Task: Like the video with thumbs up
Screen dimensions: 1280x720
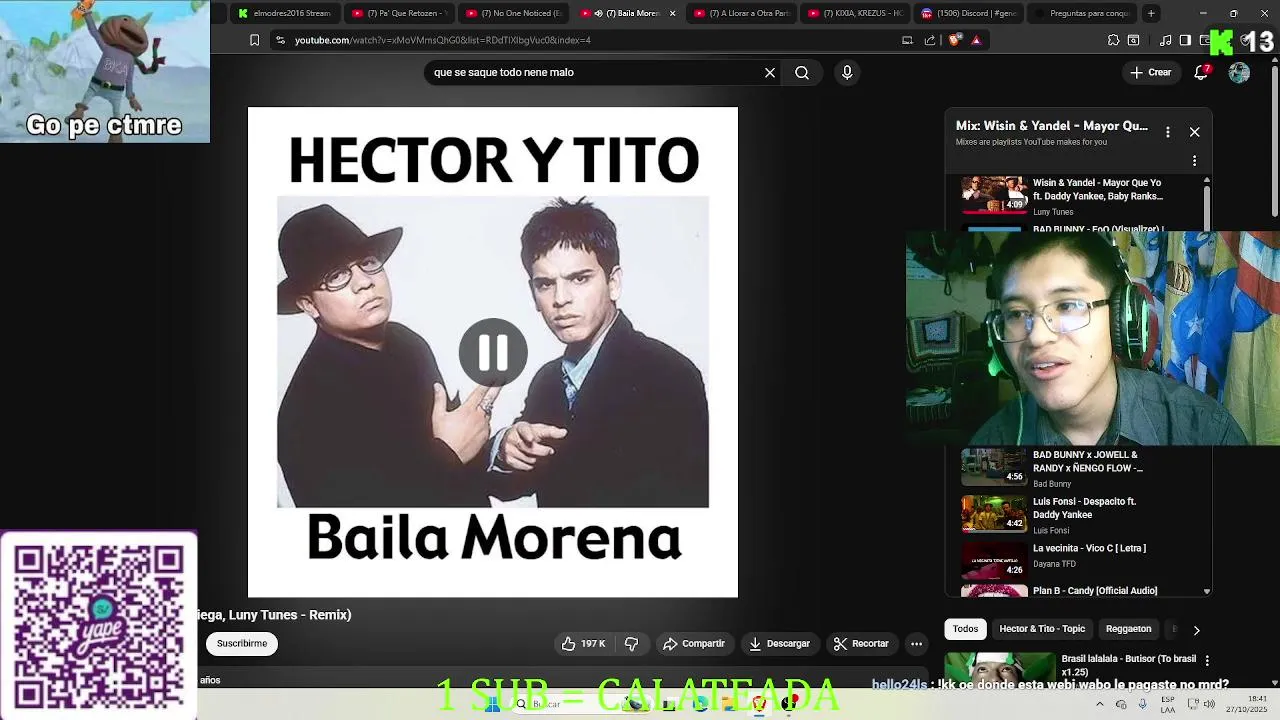Action: pos(584,644)
